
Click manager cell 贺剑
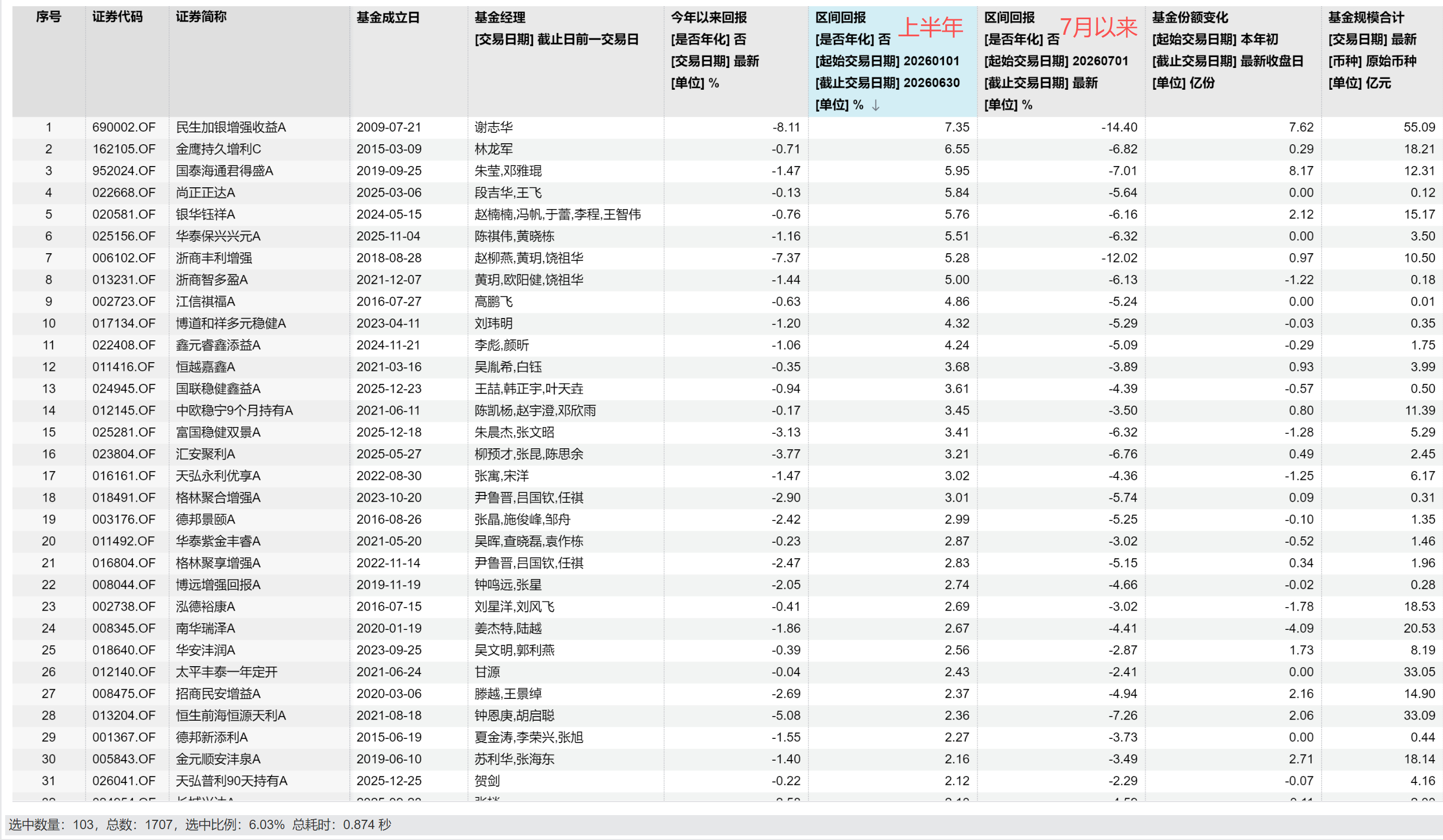point(487,780)
